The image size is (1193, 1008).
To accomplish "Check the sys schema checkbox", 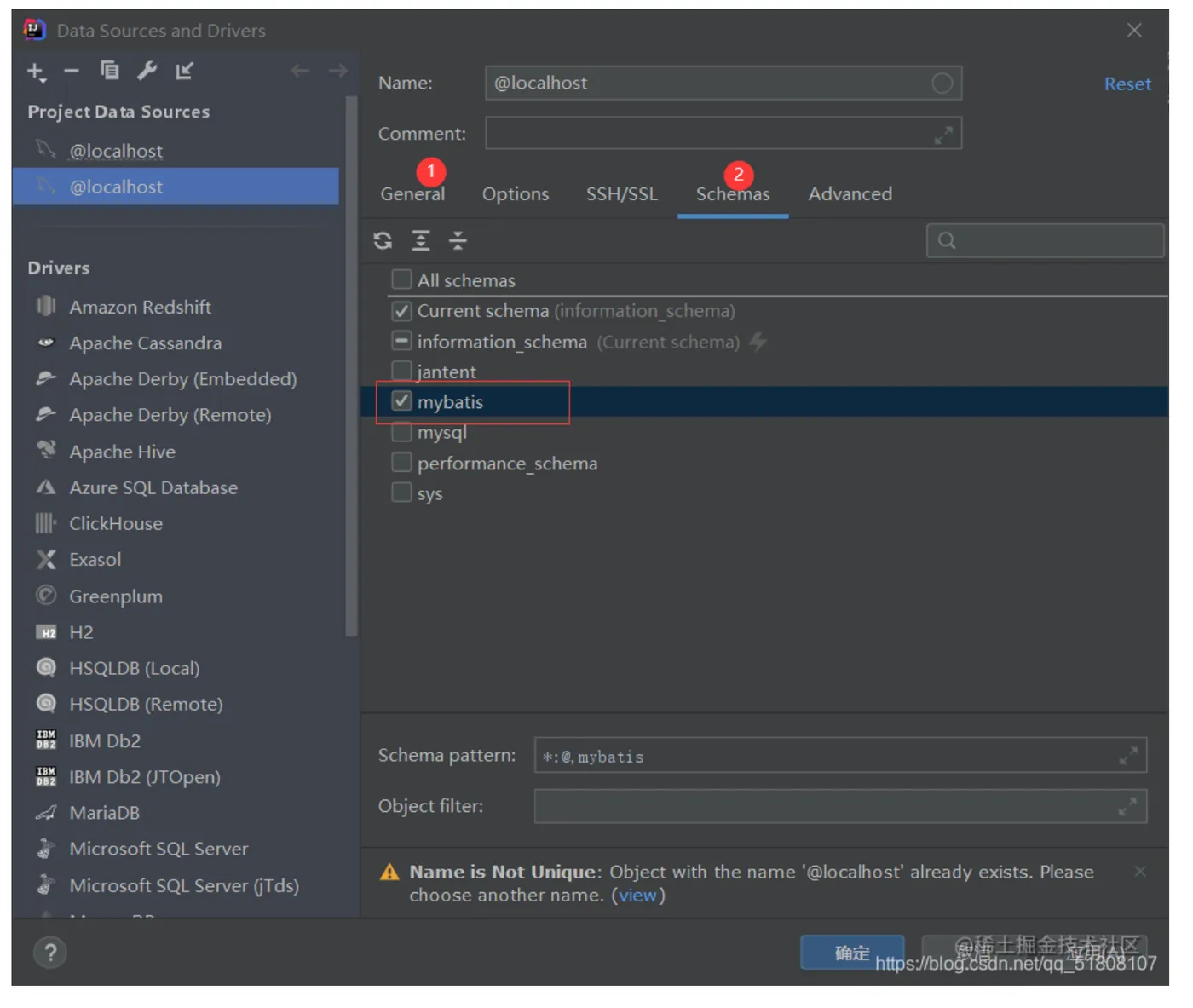I will [x=401, y=492].
